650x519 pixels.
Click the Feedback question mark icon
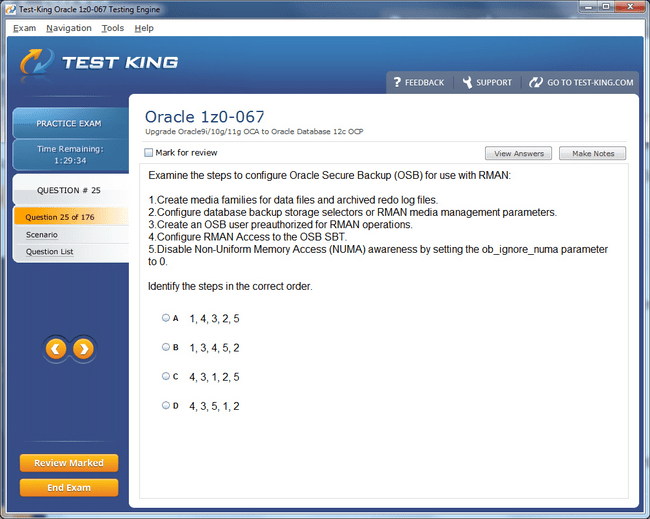[397, 82]
